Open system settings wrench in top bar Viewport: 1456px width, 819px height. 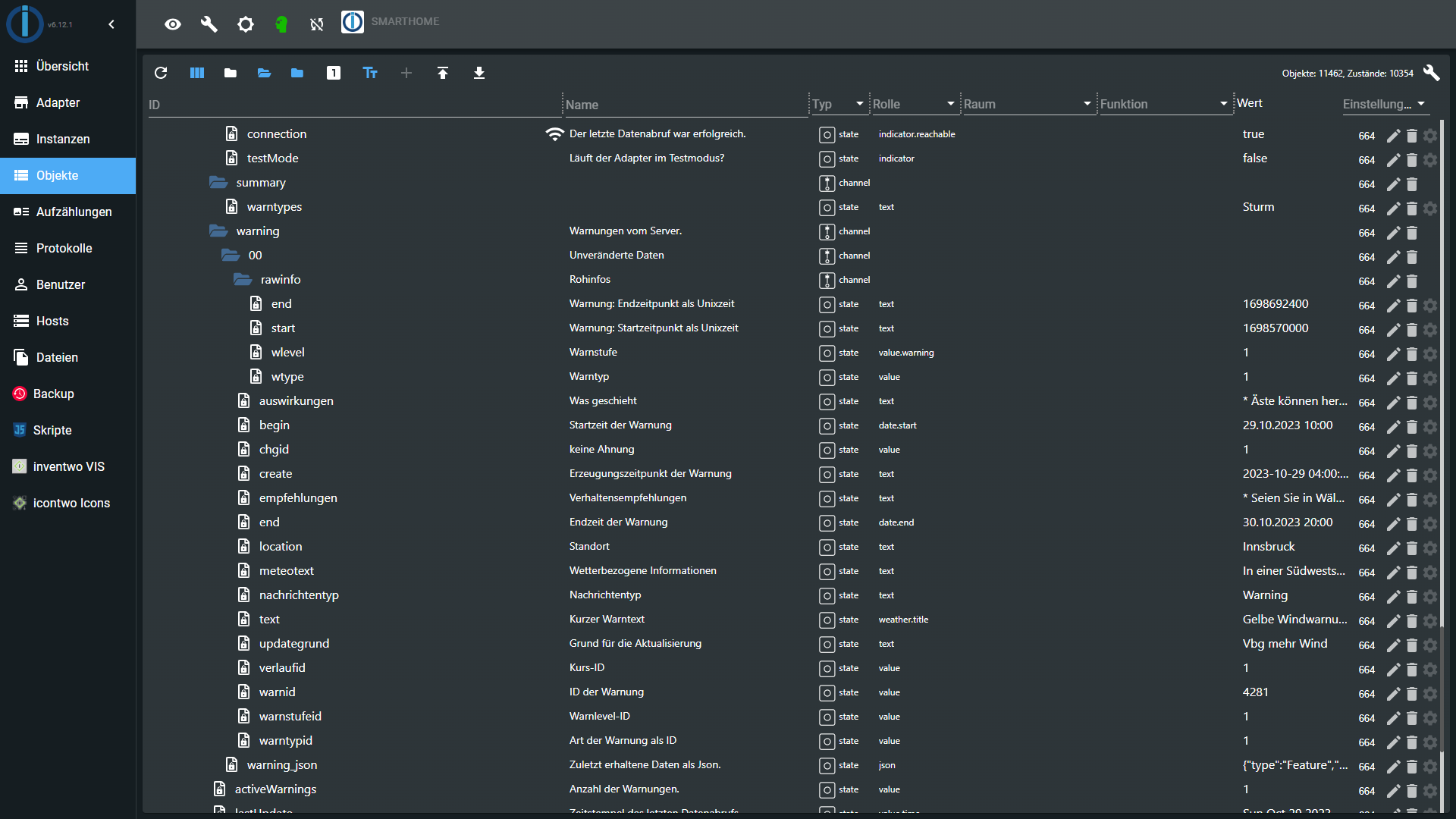tap(209, 24)
